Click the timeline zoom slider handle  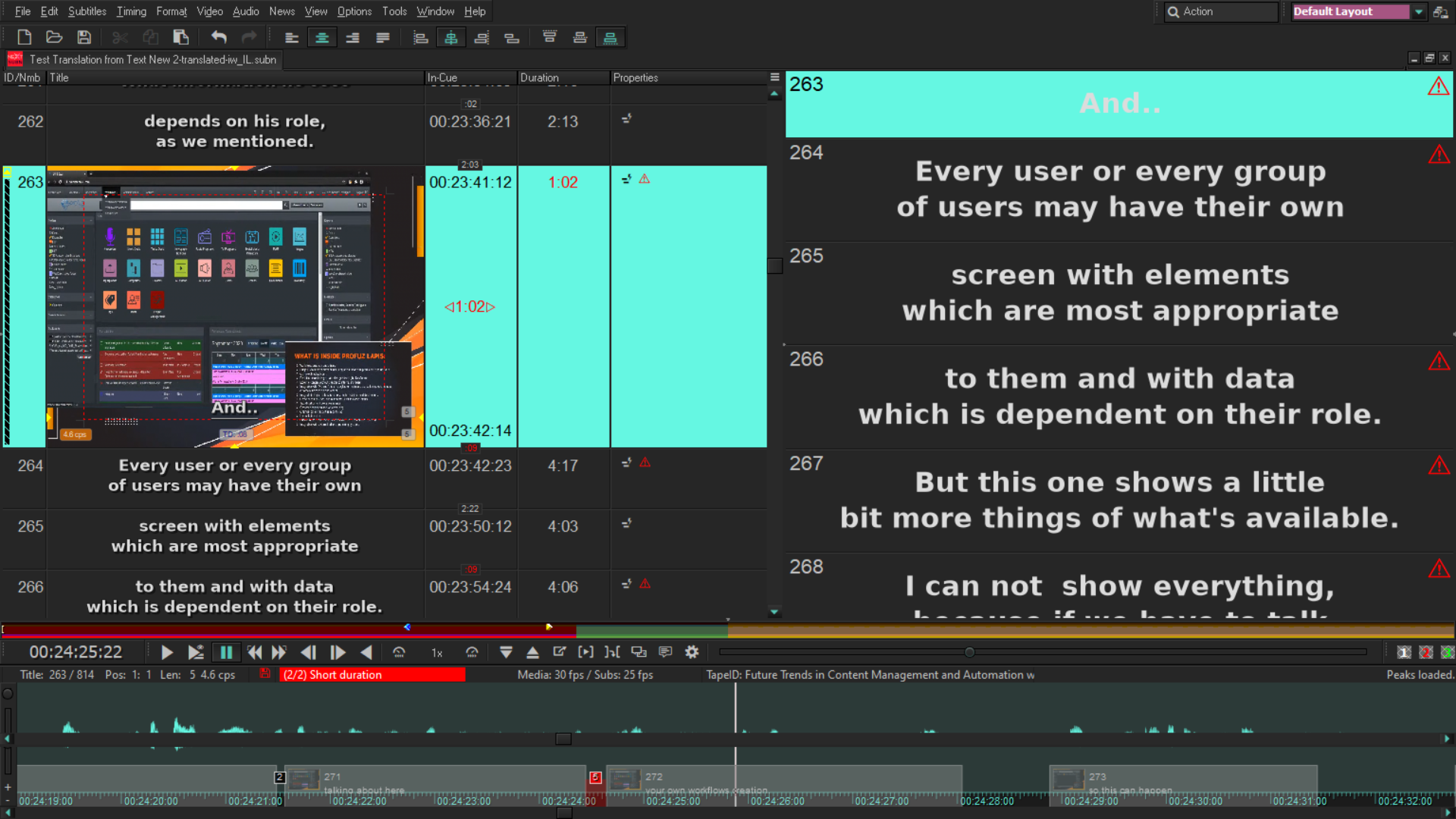coord(970,651)
